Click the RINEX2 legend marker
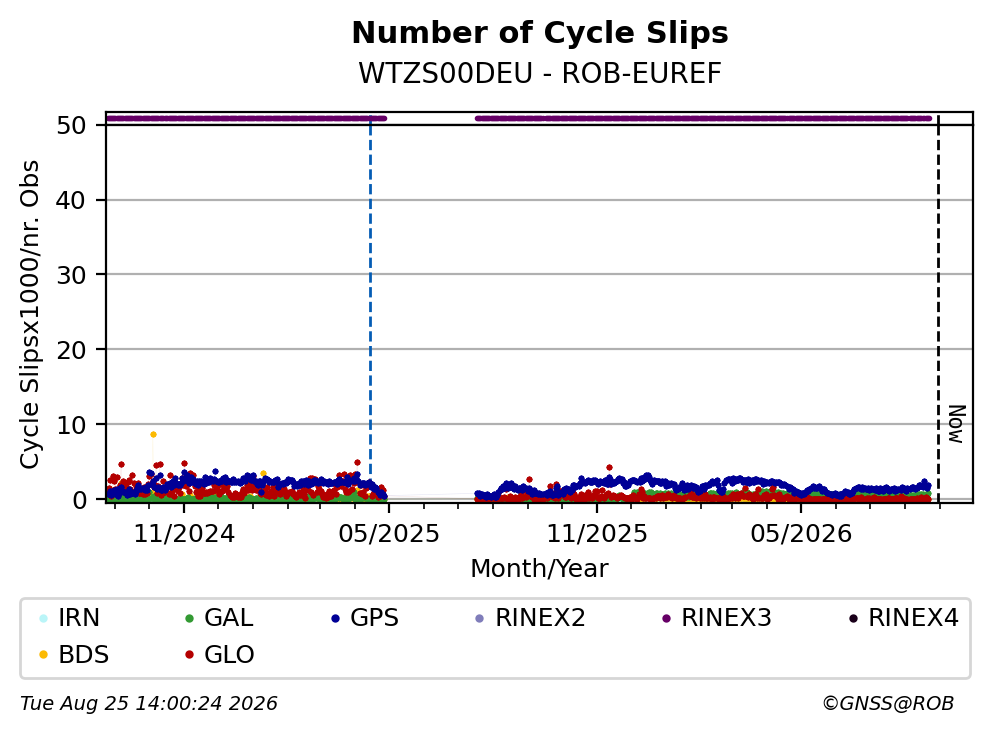Screen dimensions: 993x734 479,618
